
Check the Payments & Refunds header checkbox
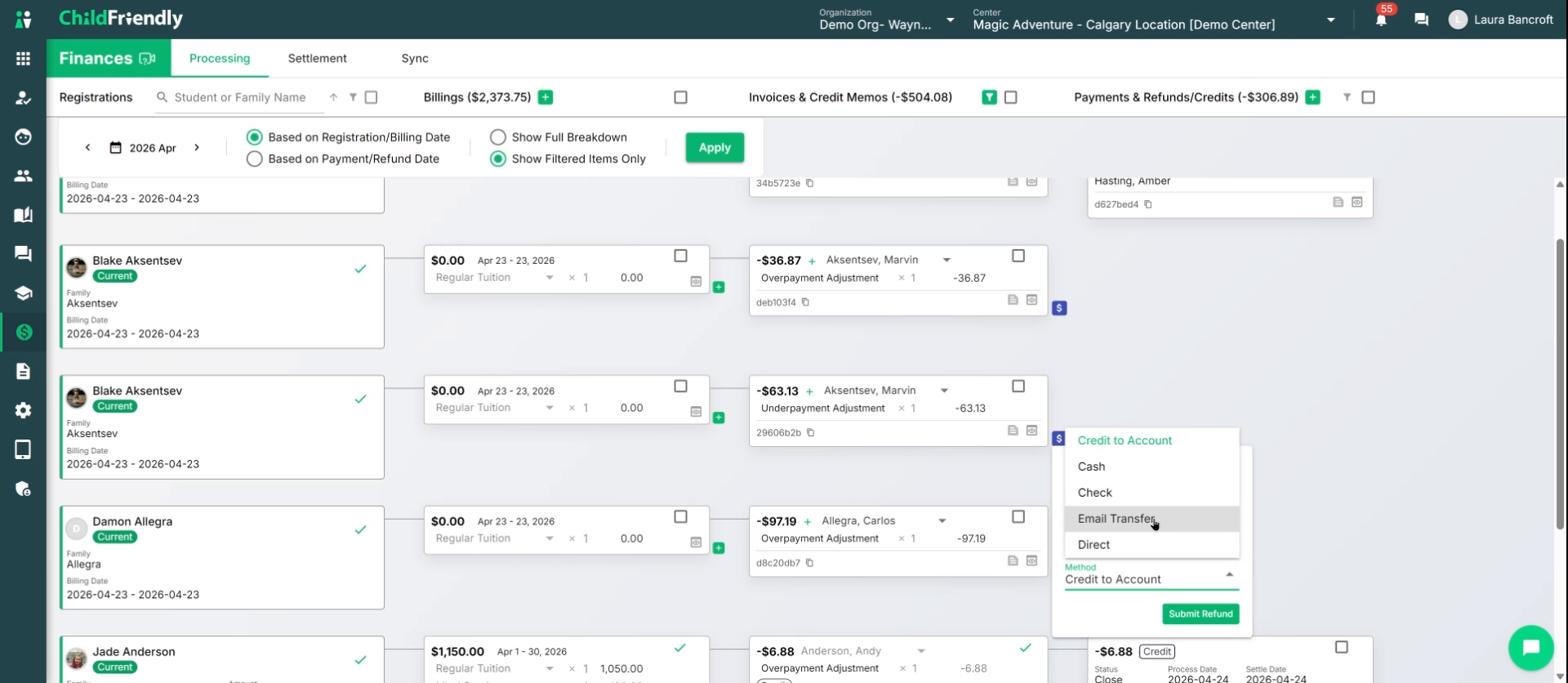pos(1368,97)
